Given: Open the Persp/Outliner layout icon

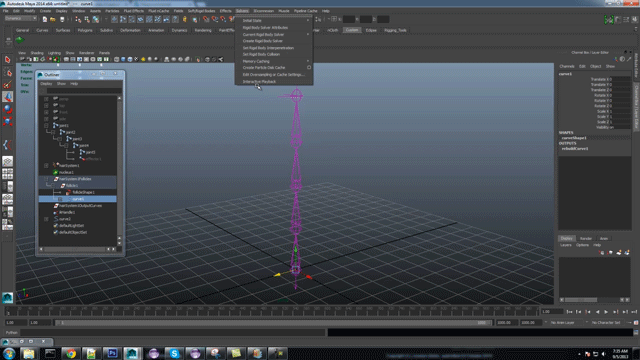Looking at the screenshot, I should point(7,187).
